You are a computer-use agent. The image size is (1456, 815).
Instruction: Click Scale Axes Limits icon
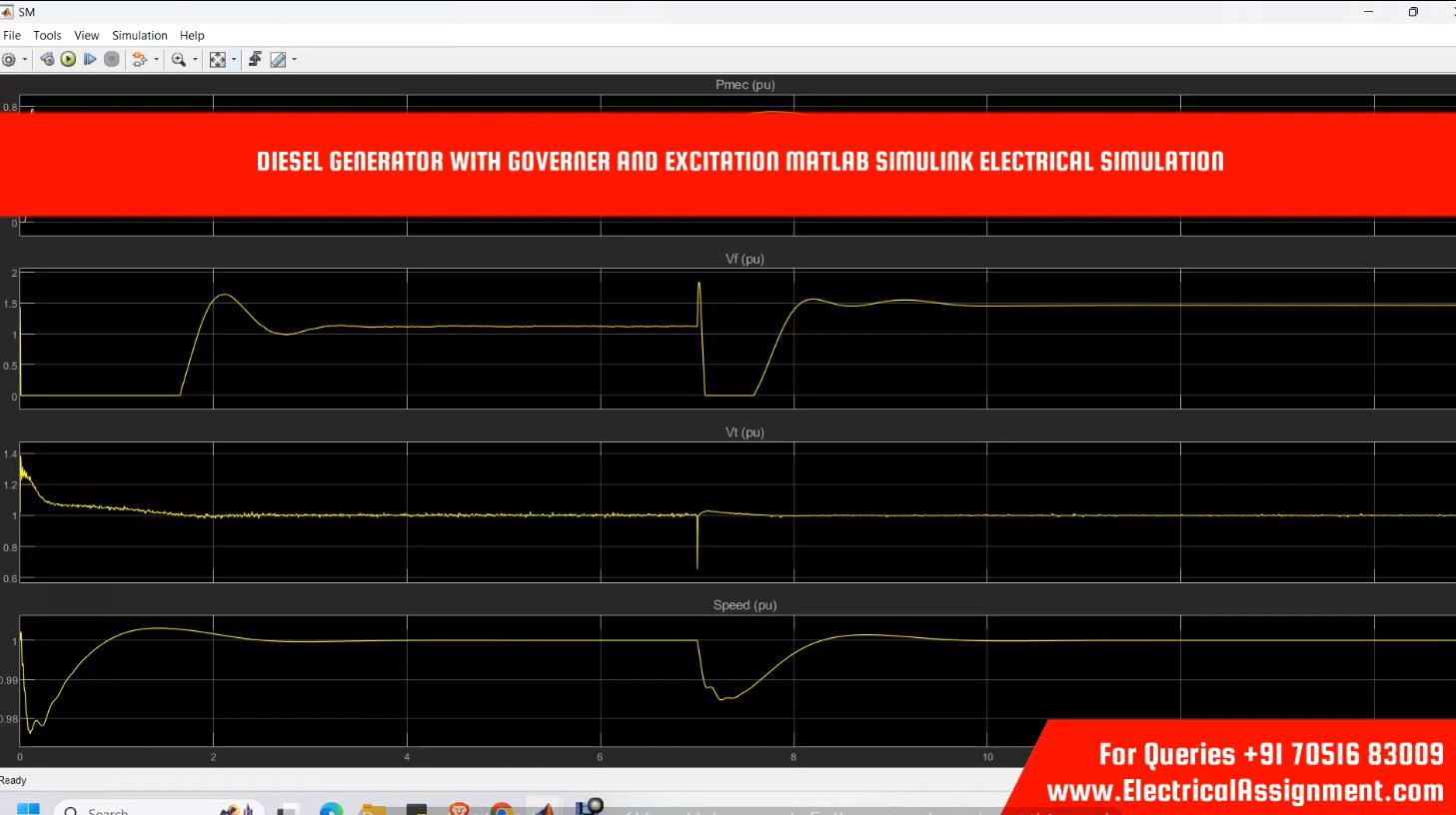point(217,60)
